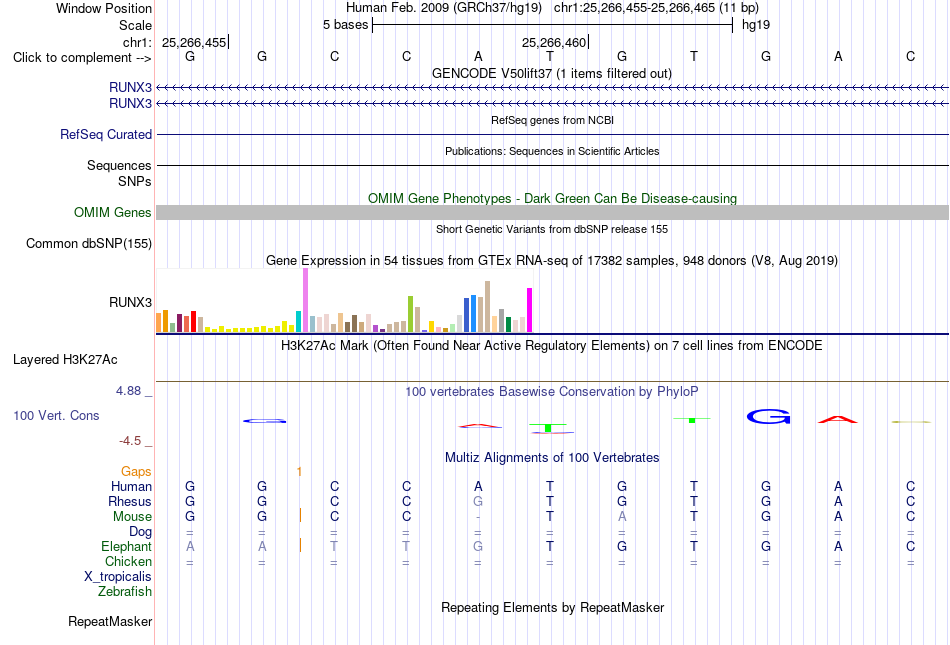Click the RUNX3 label beside the GTEx bar chart
The height and width of the screenshot is (645, 950).
click(x=130, y=302)
